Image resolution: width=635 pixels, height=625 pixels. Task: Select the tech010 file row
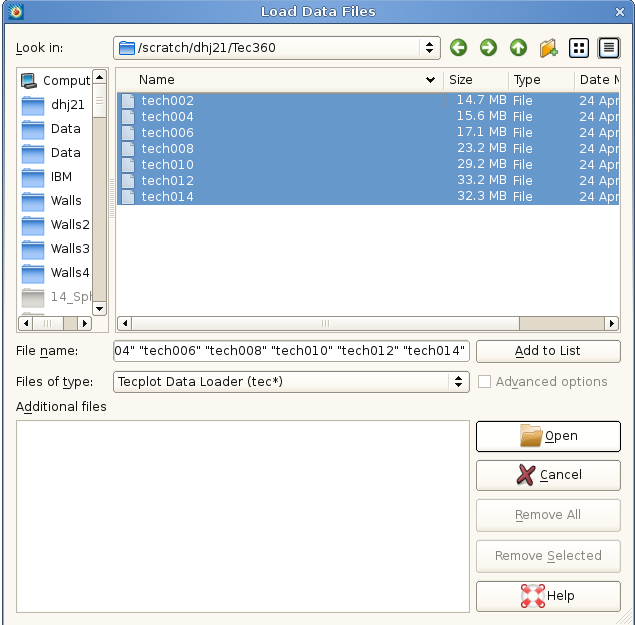(x=168, y=165)
